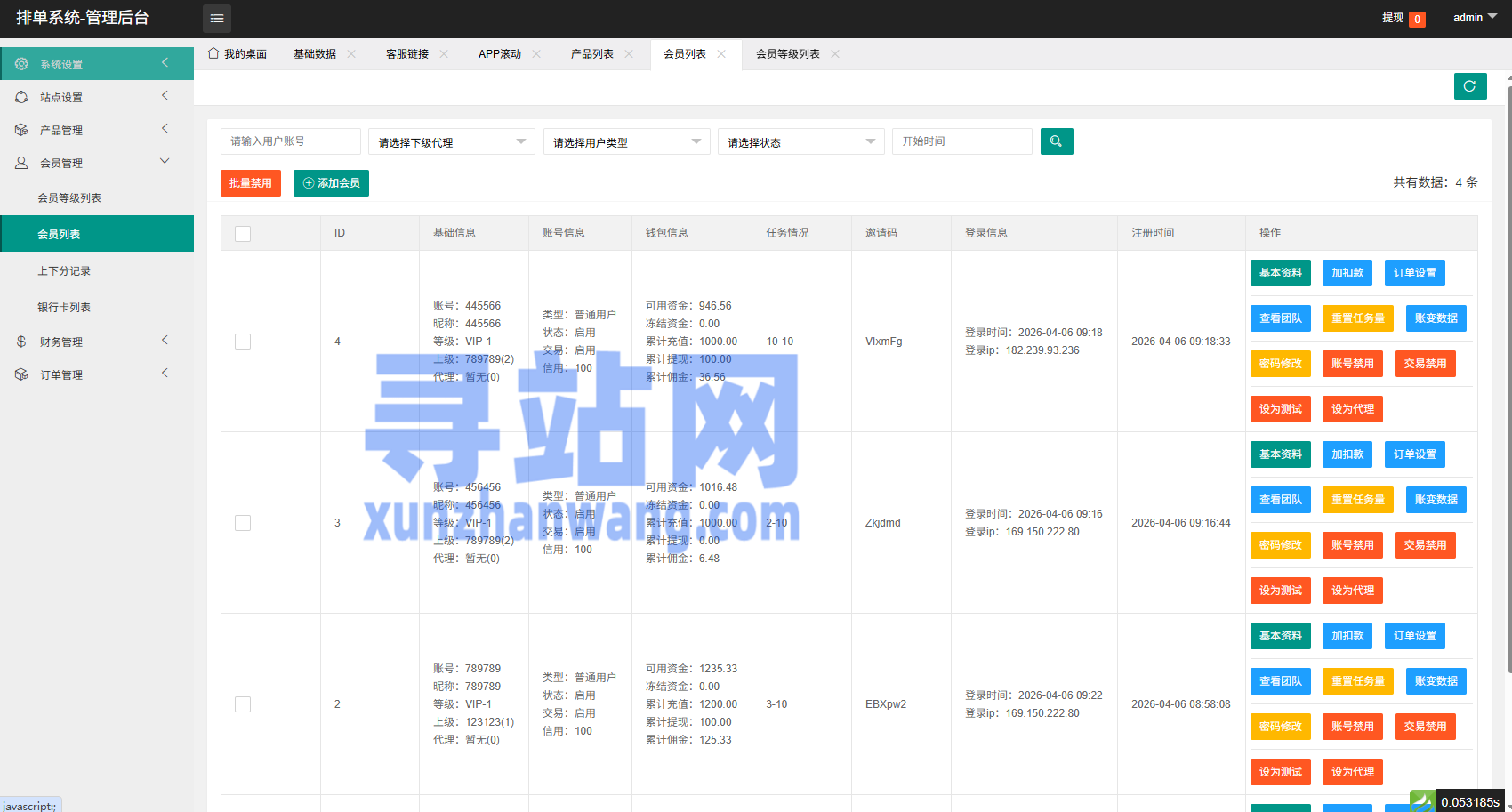Close the 会员等级列表 tab
Viewport: 1512px width, 812px height.
[835, 54]
